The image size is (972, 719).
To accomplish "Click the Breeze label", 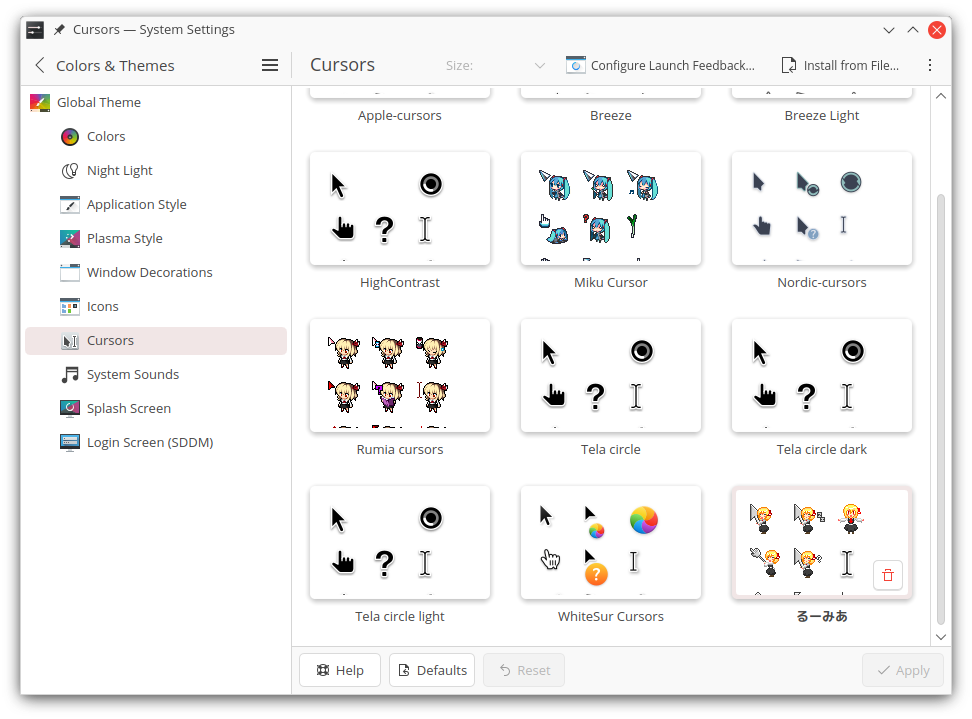I will click(611, 115).
